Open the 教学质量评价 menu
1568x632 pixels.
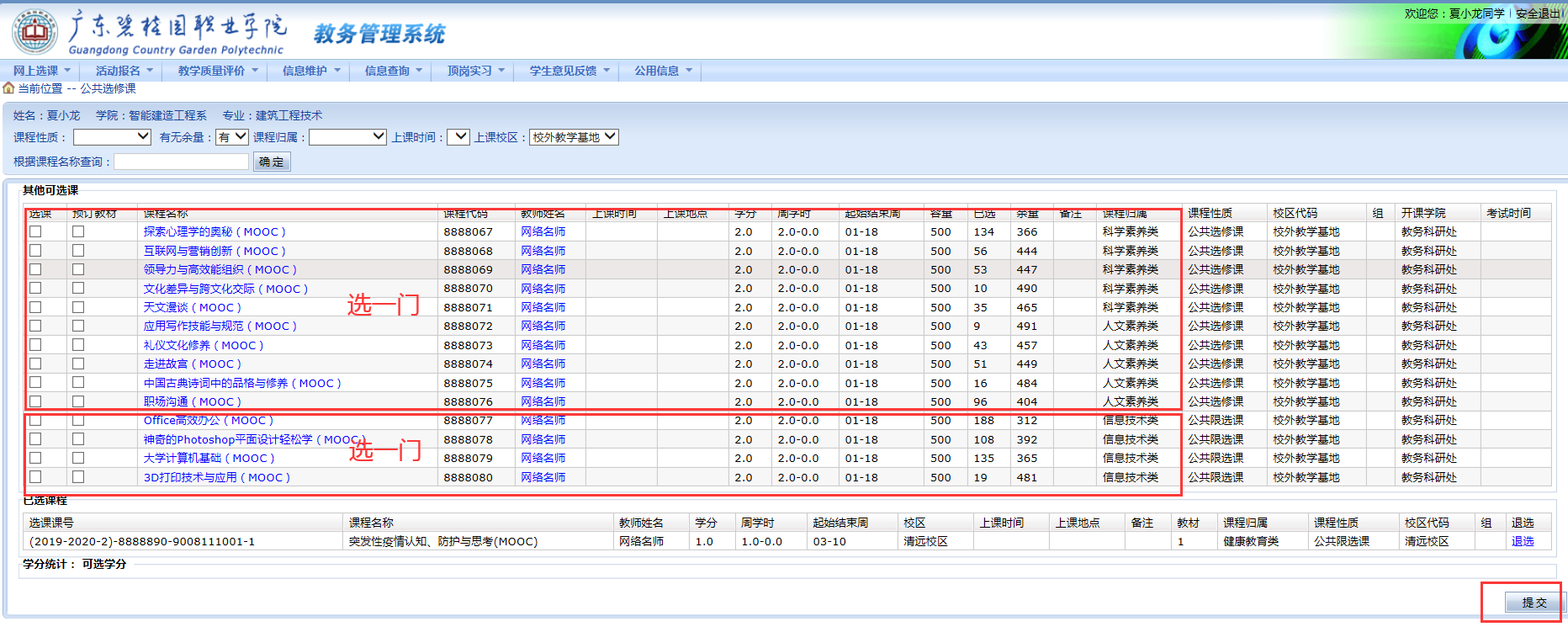[x=218, y=71]
